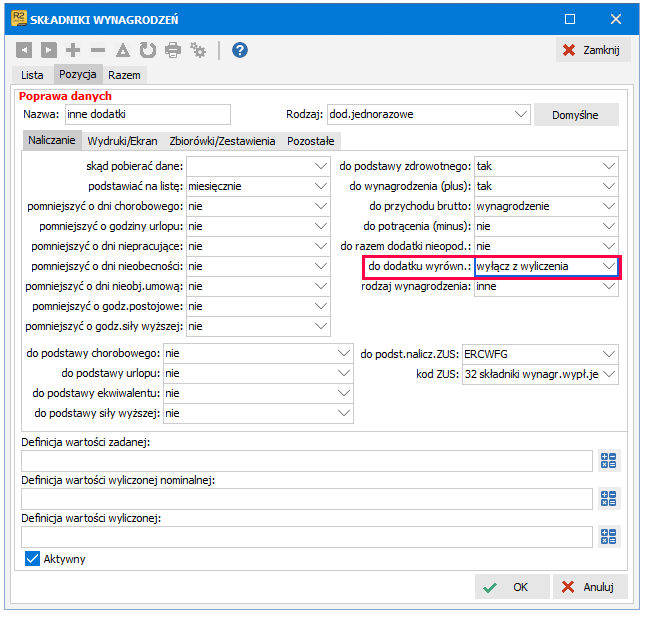Expand pomniejszyć o dni chorobowego dropdown
This screenshot has width=648, height=619.
(x=321, y=206)
